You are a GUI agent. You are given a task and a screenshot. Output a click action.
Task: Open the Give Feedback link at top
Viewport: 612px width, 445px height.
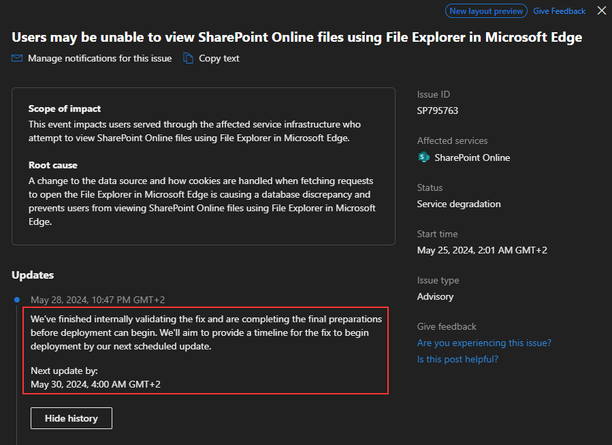559,11
